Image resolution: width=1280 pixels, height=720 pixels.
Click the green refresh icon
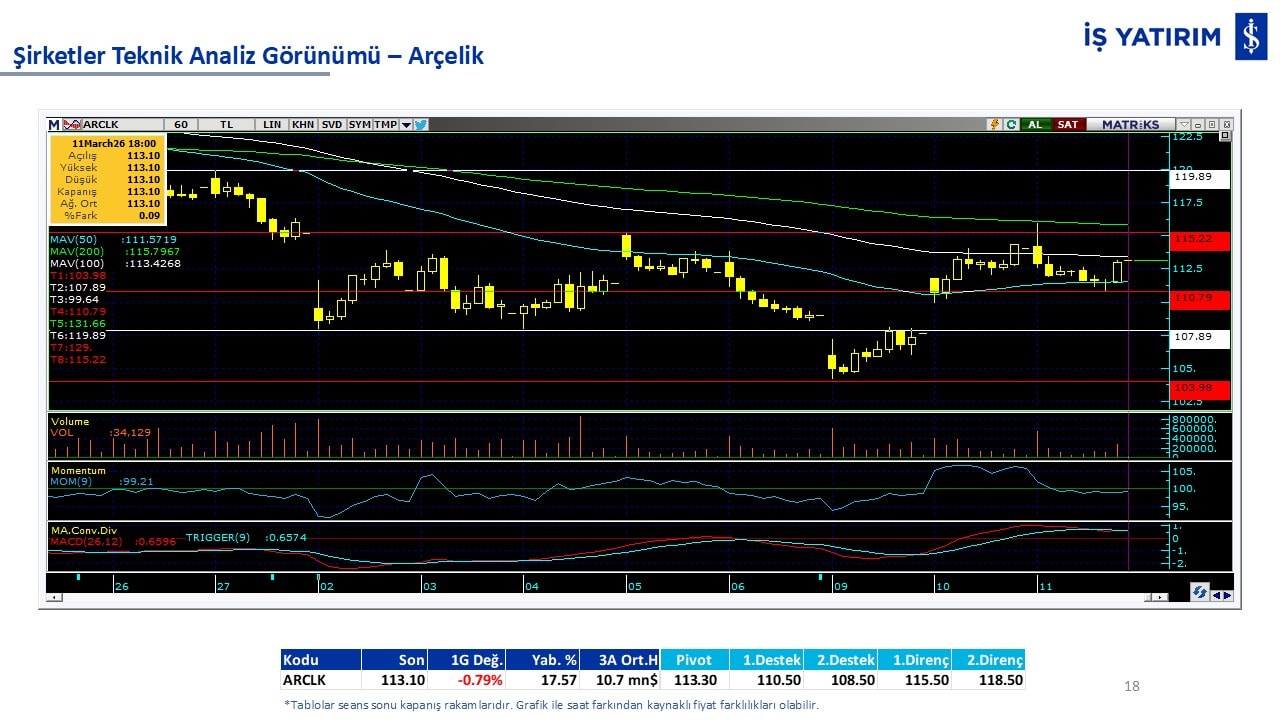tap(1011, 125)
